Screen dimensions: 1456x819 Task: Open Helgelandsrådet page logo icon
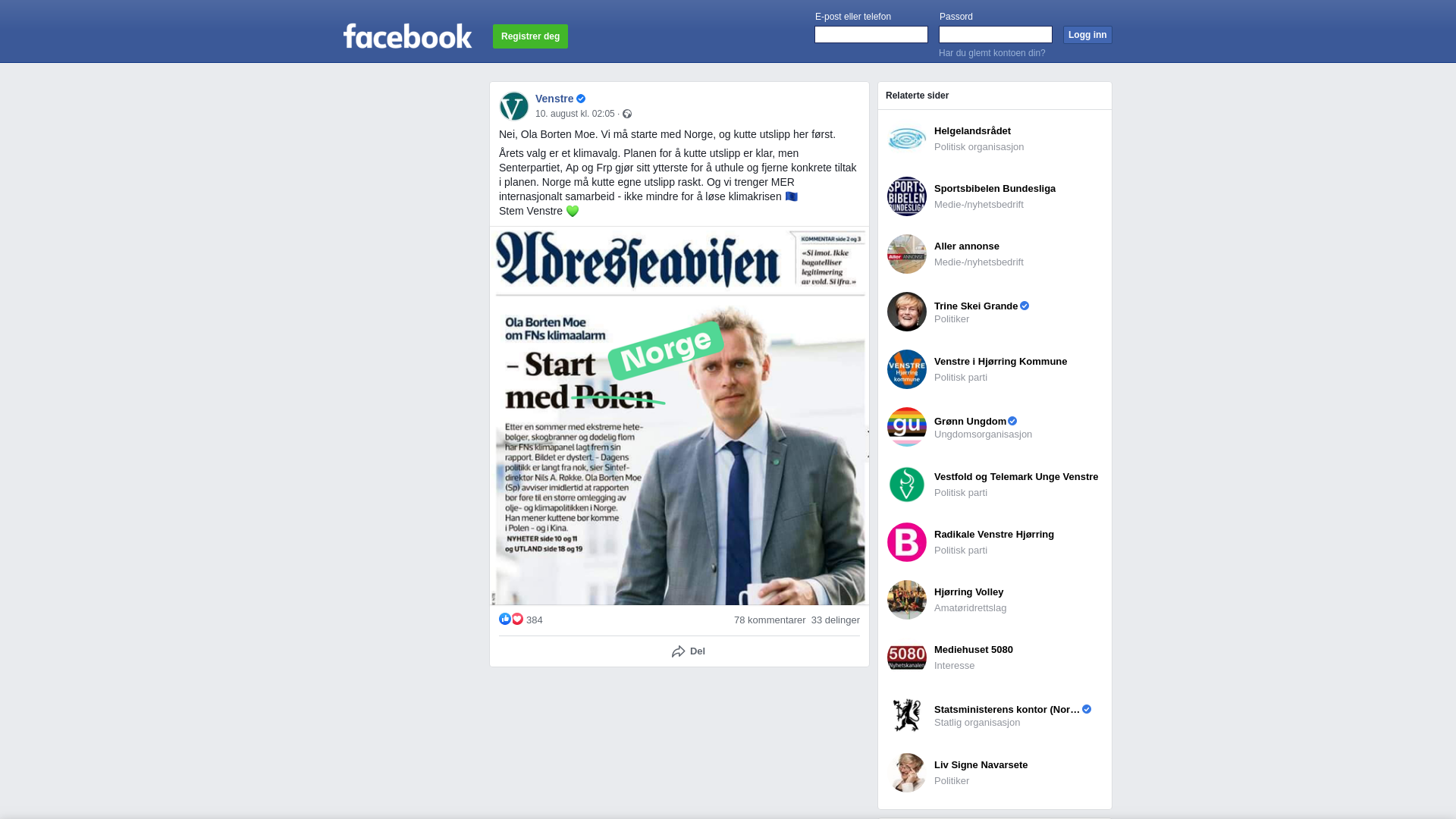pos(907,139)
